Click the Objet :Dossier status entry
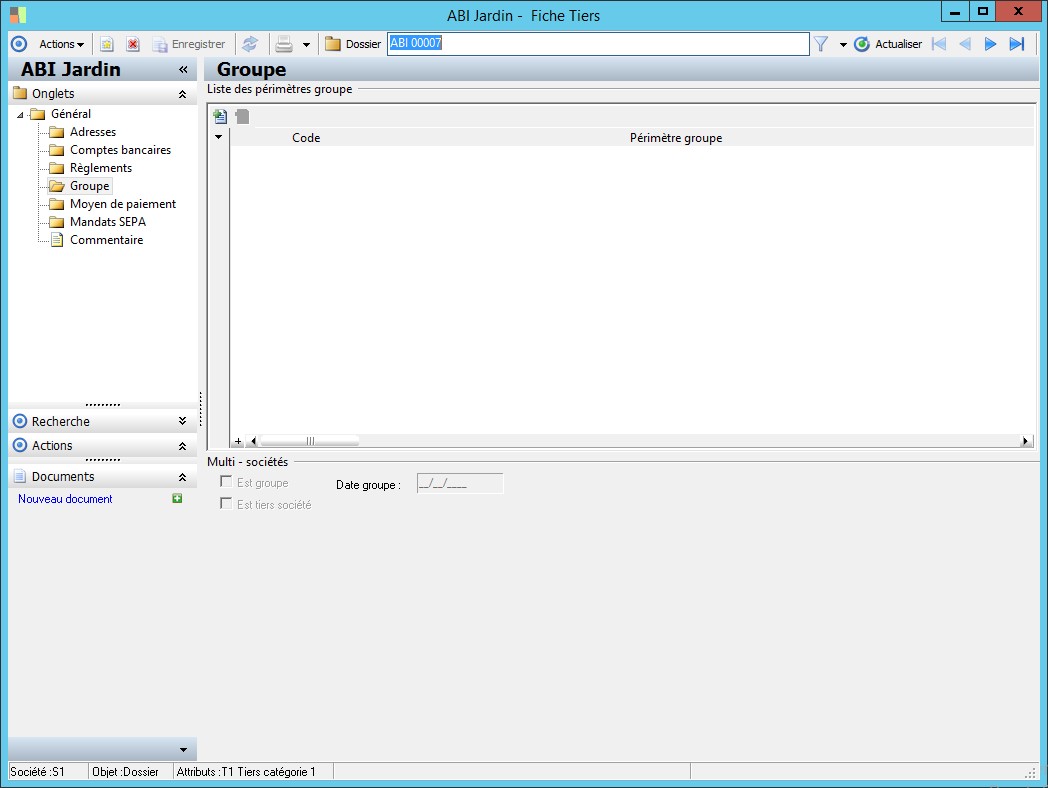 coord(125,772)
